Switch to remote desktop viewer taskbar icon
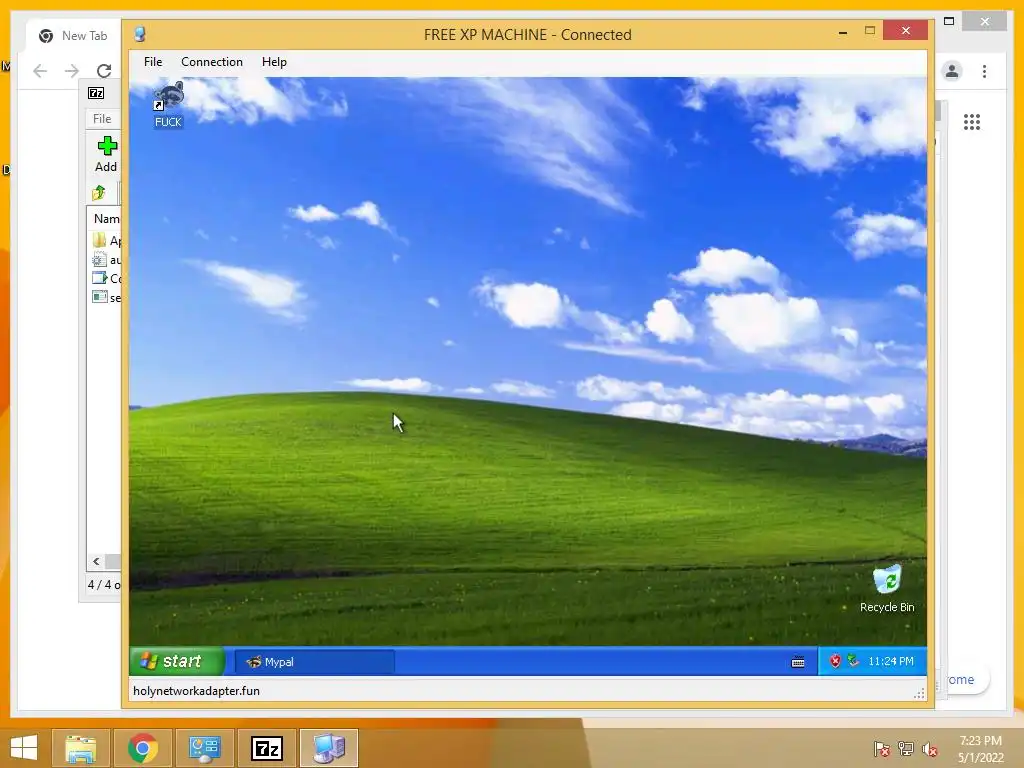1024x768 pixels. (328, 748)
